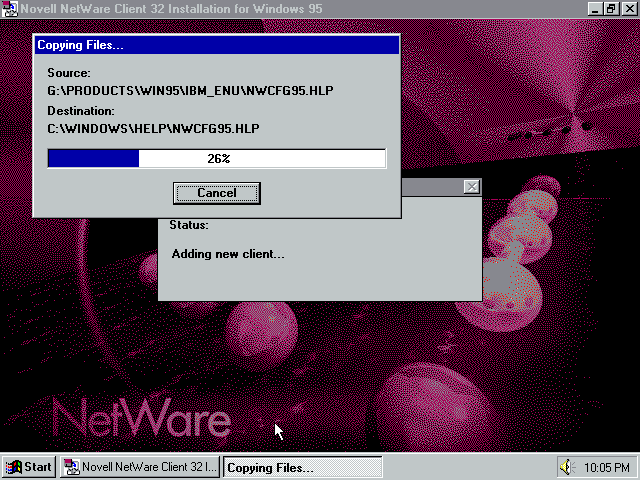
Task: Switch to Novell NetWare Client 32 taskbar button
Action: [x=140, y=467]
